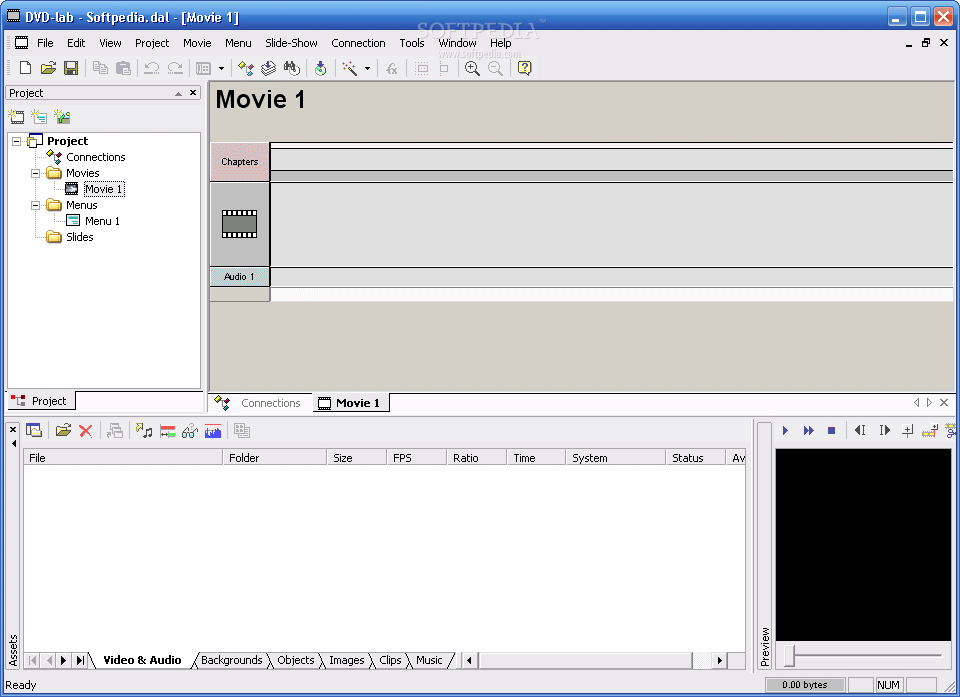Open a project via the folder icon in the main toolbar
Viewport: 960px width, 697px height.
(48, 68)
